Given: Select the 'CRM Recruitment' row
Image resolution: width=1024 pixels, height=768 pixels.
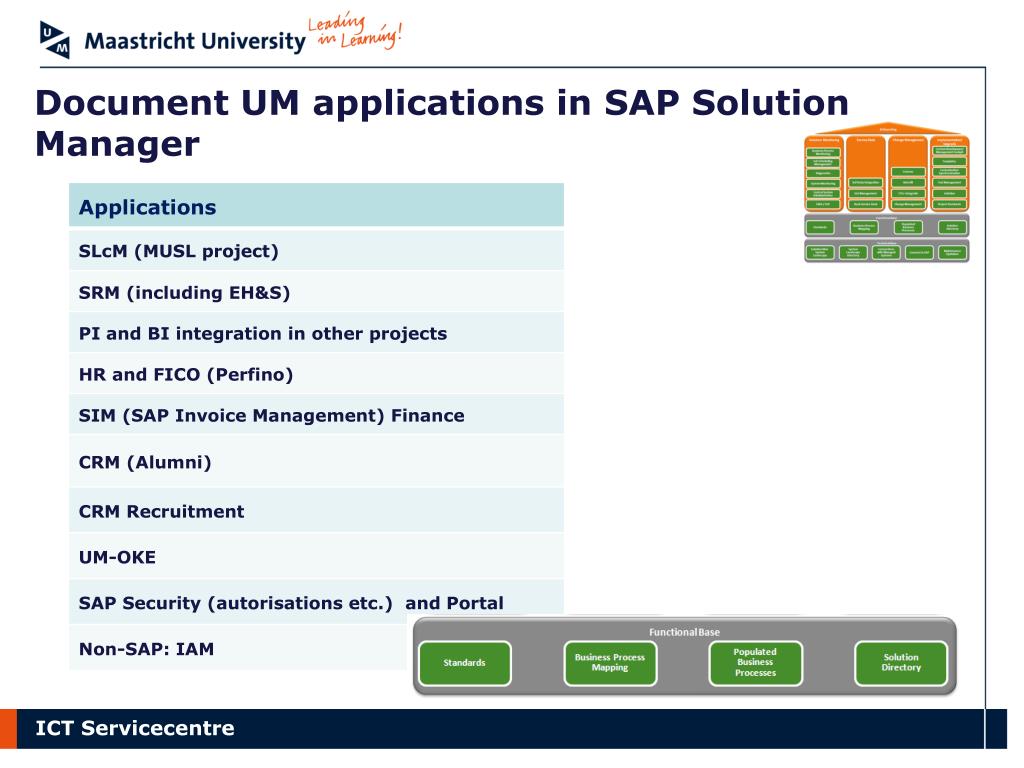Looking at the screenshot, I should point(316,511).
